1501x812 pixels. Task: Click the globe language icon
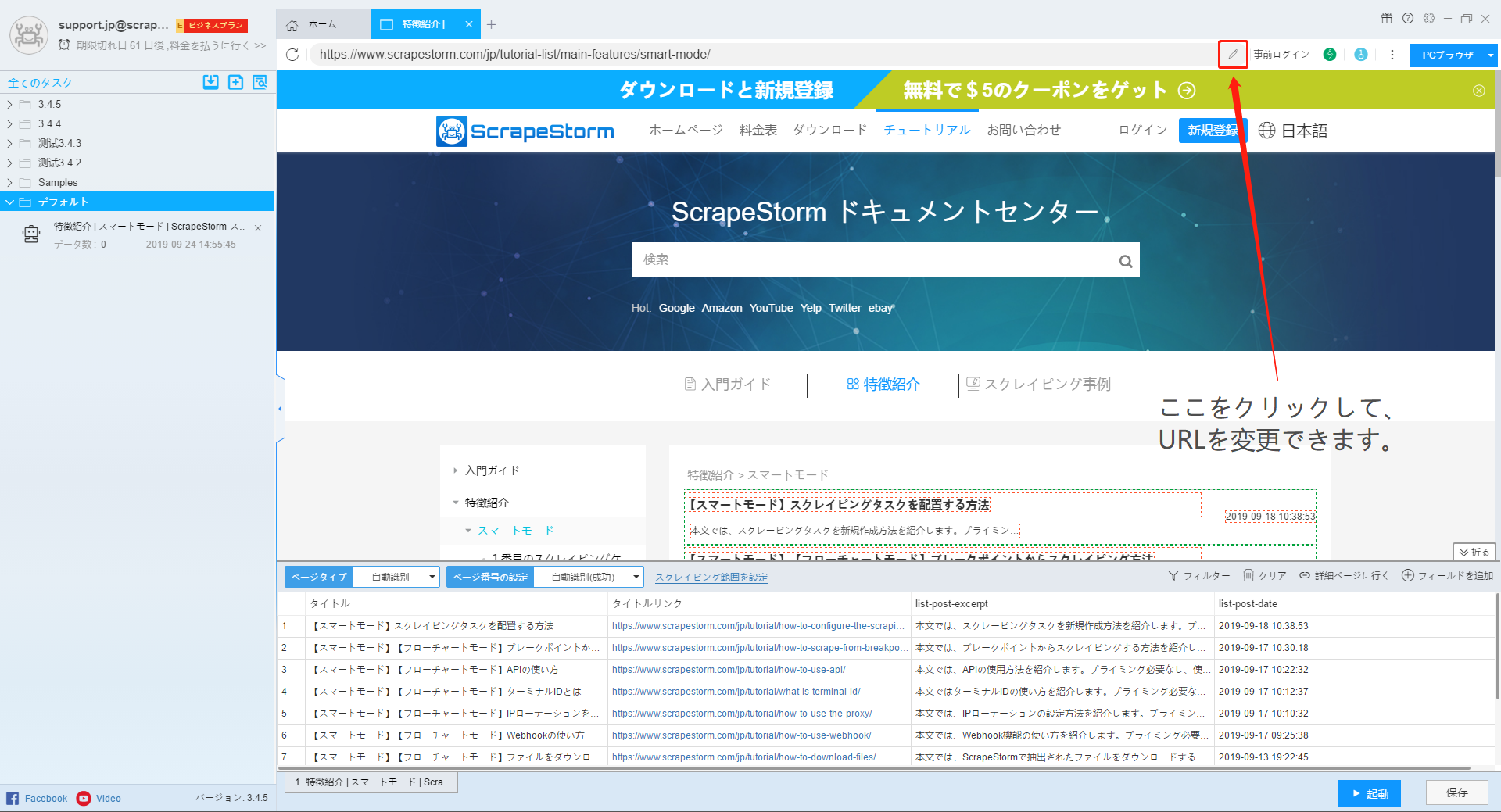point(1266,131)
